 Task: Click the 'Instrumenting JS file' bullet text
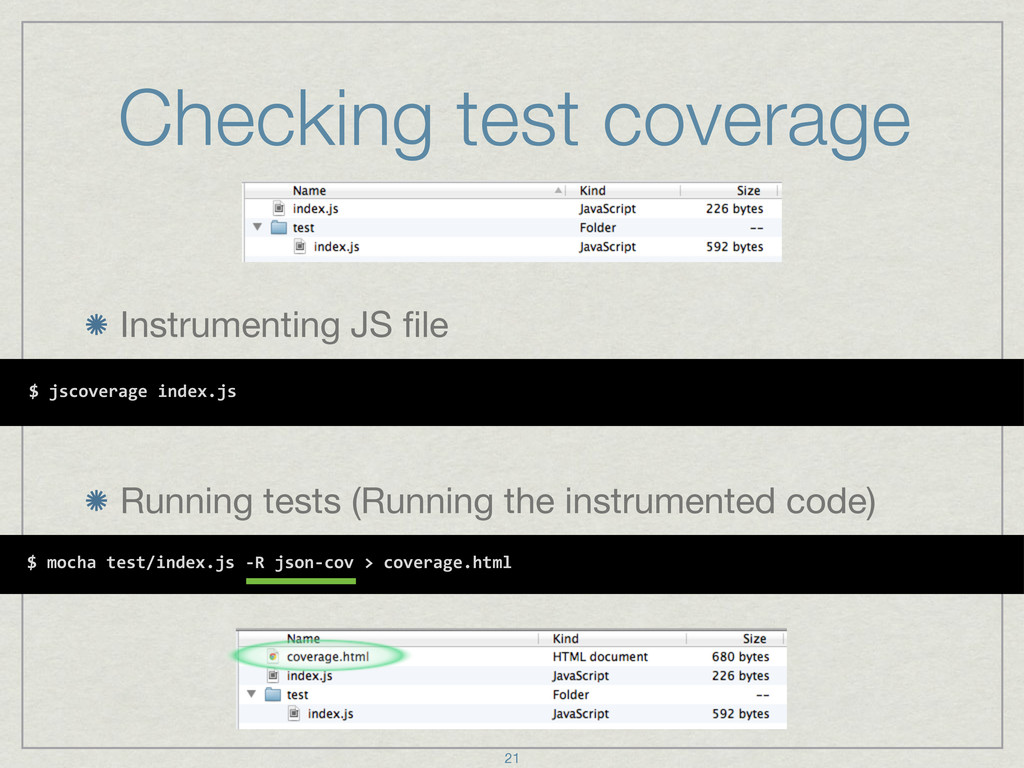point(284,325)
